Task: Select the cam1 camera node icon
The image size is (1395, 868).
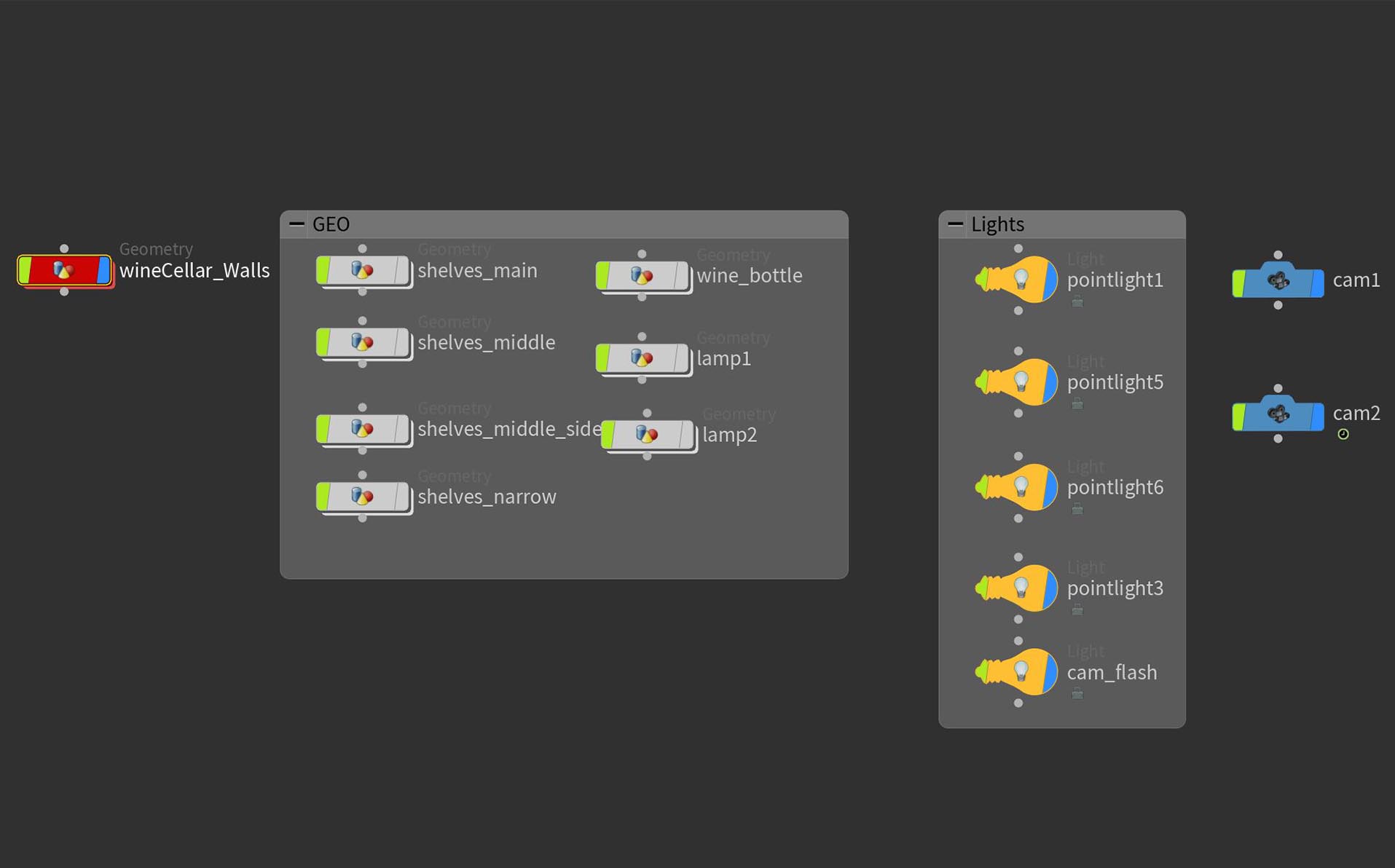Action: [1278, 281]
